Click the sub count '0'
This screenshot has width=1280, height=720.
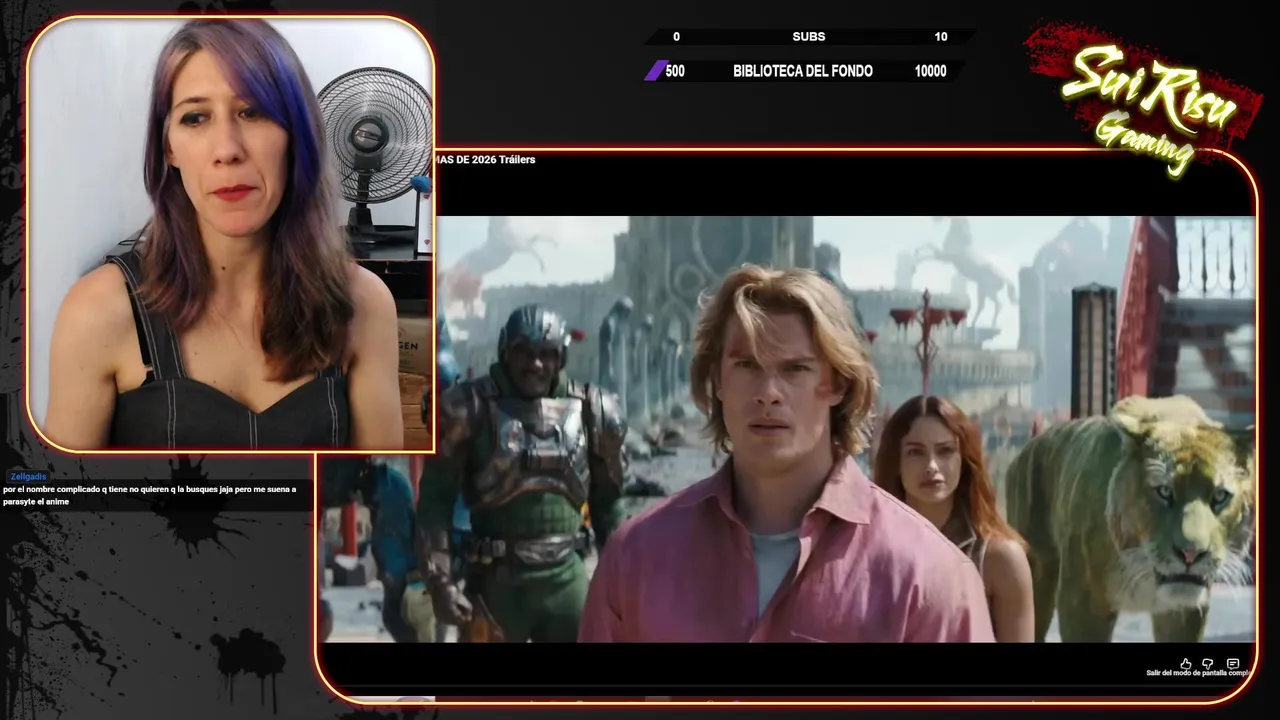coord(676,37)
